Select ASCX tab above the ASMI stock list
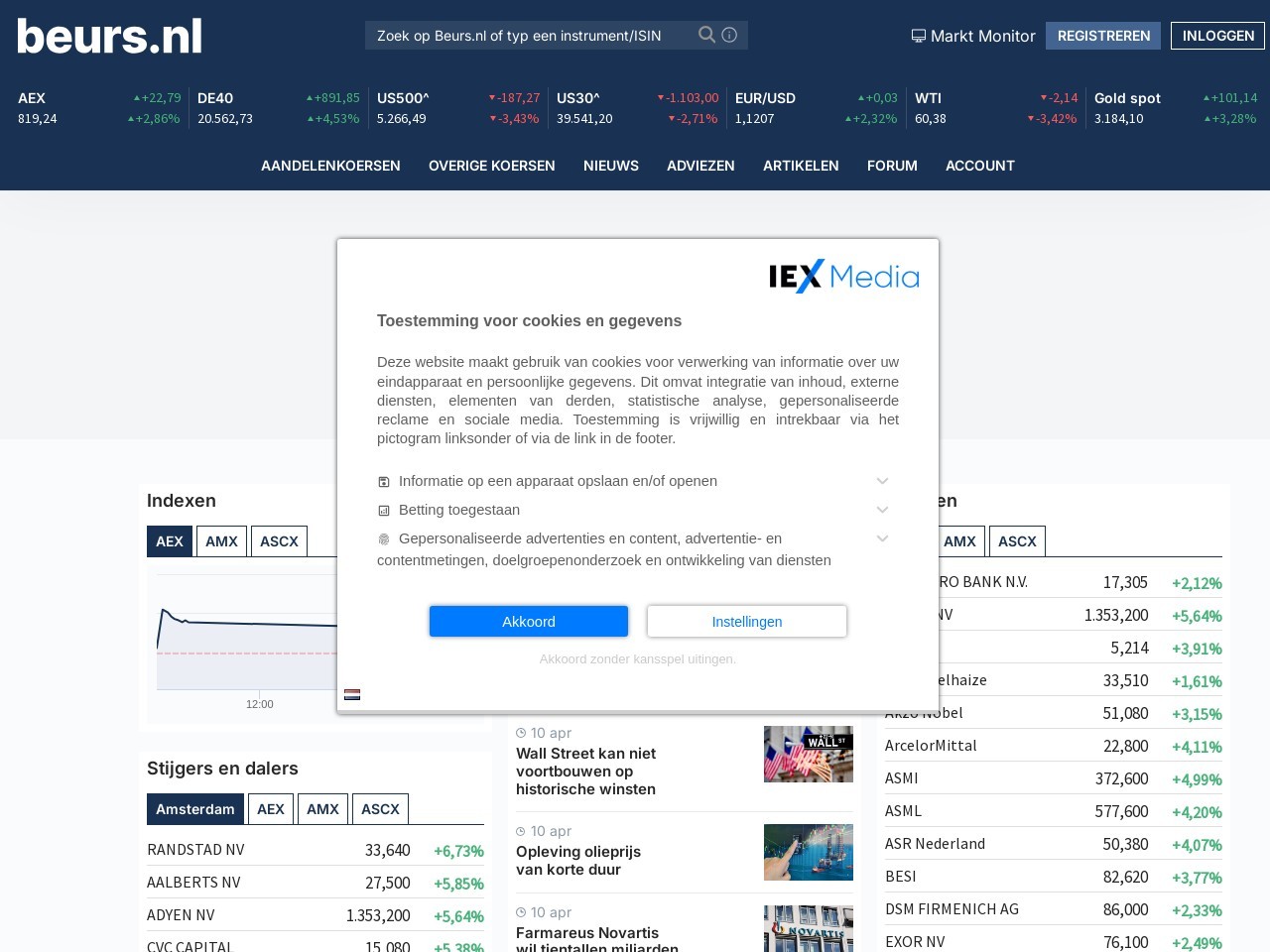Screen dimensions: 1270x952 pyautogui.click(x=1017, y=541)
